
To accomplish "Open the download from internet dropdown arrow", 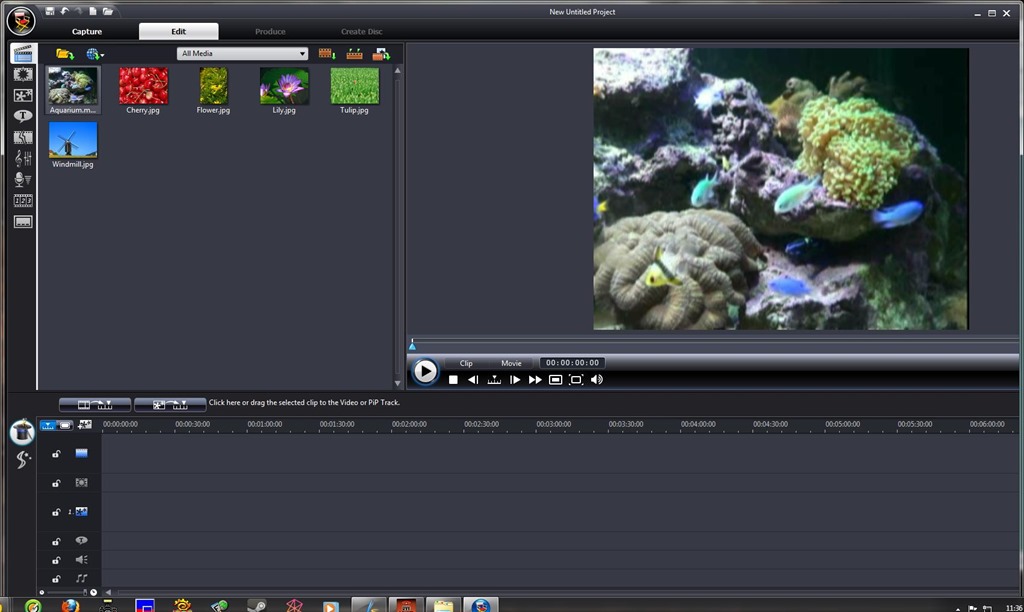I will pos(102,55).
